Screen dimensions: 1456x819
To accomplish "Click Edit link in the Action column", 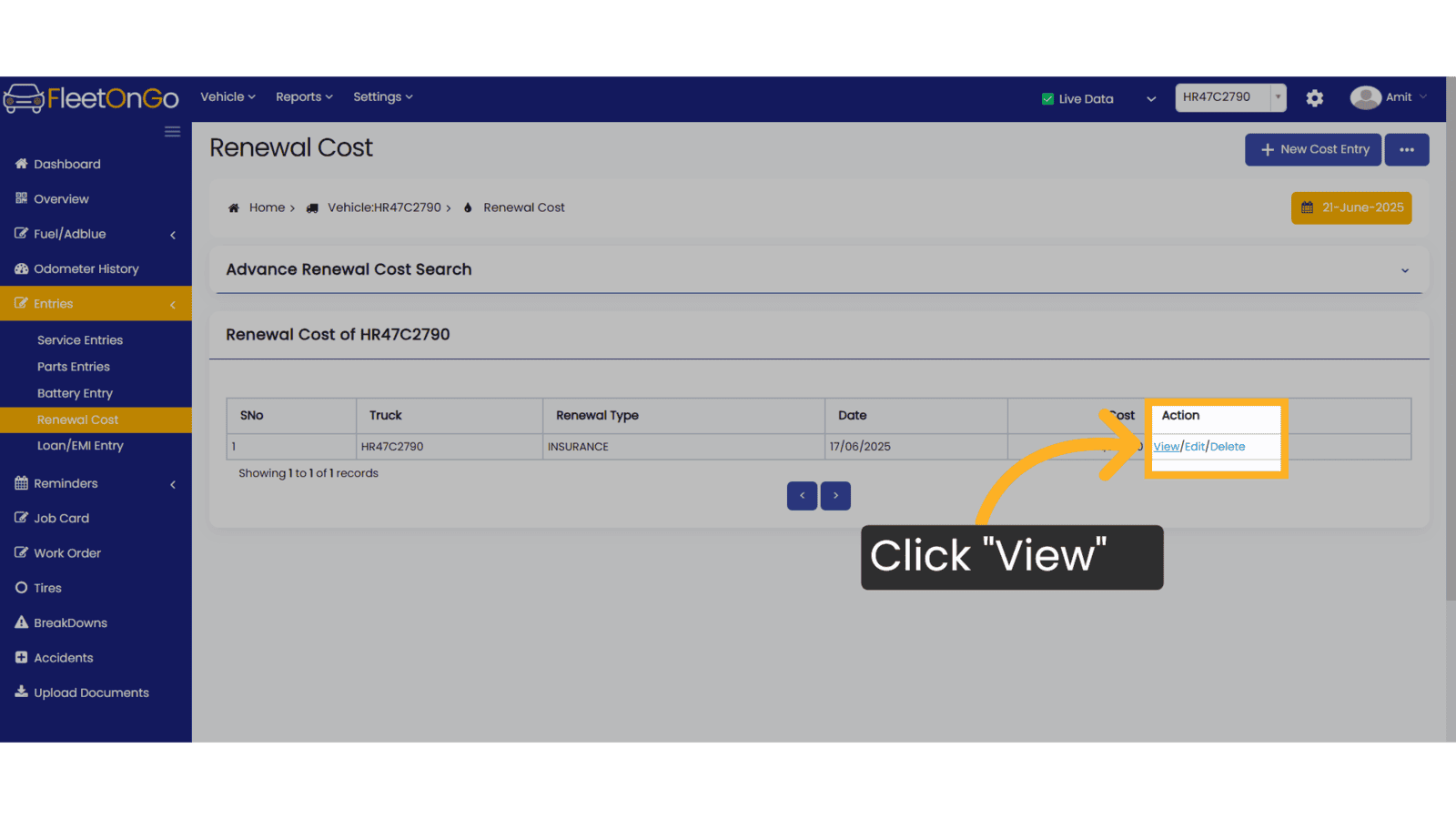I will [1195, 447].
